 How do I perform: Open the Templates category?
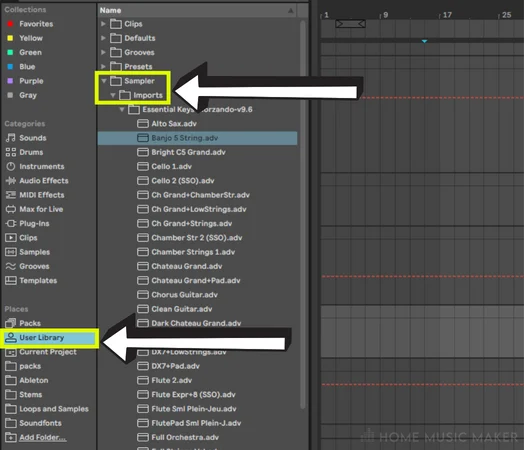[x=31, y=281]
